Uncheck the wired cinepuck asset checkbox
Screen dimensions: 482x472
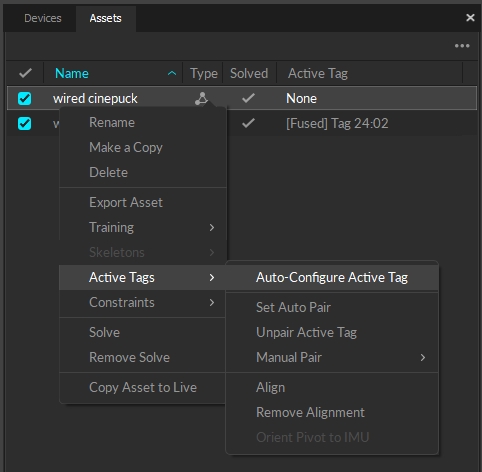[x=25, y=99]
